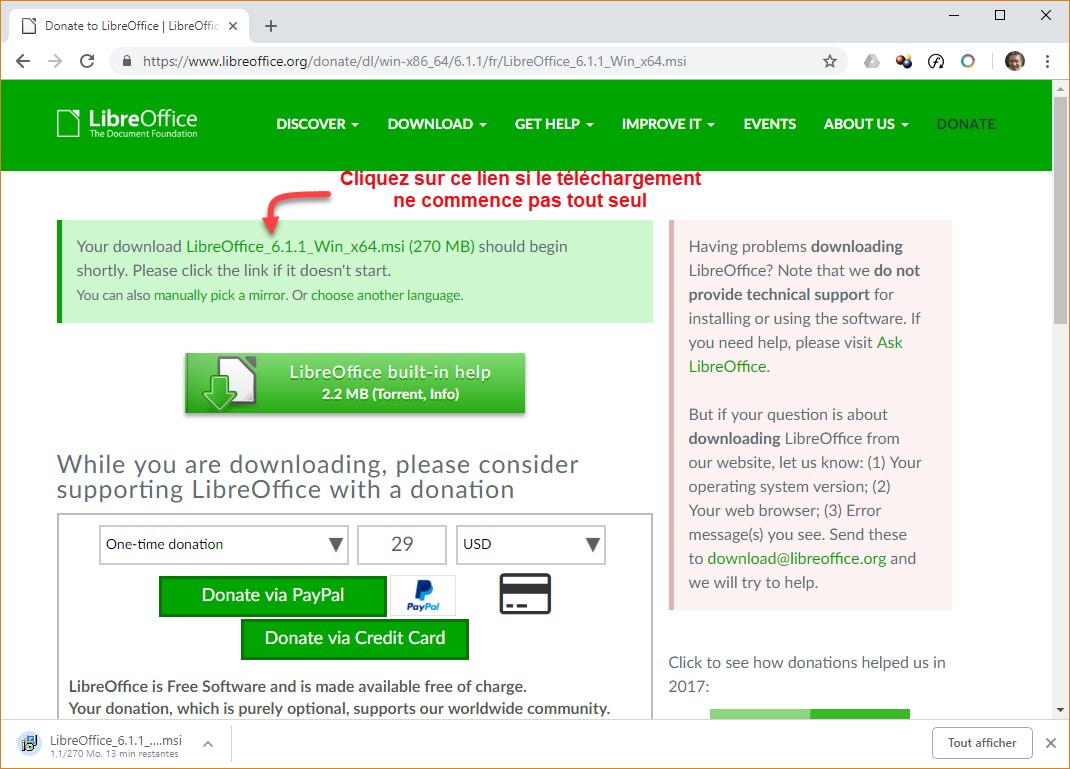Click the LibreOffice msi file icon in downloads bar

29,743
